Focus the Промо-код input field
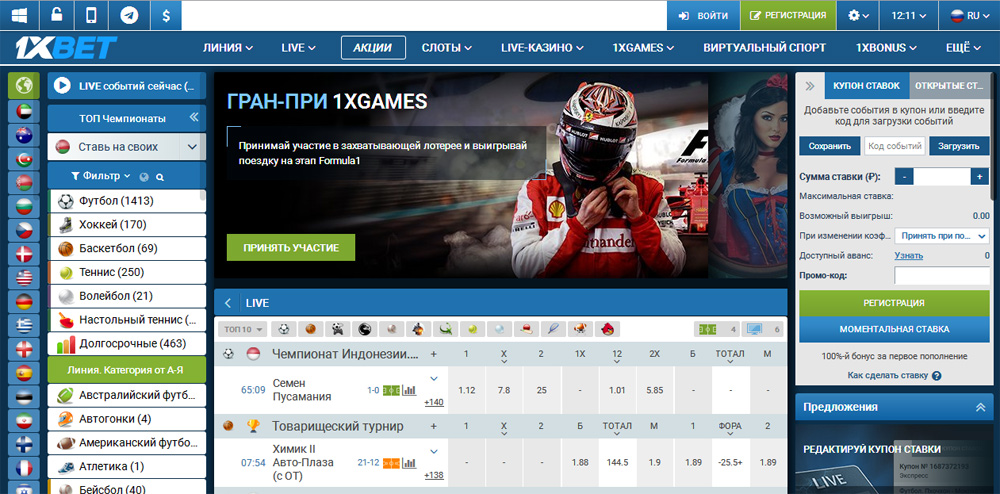The image size is (1000, 494). tap(942, 276)
